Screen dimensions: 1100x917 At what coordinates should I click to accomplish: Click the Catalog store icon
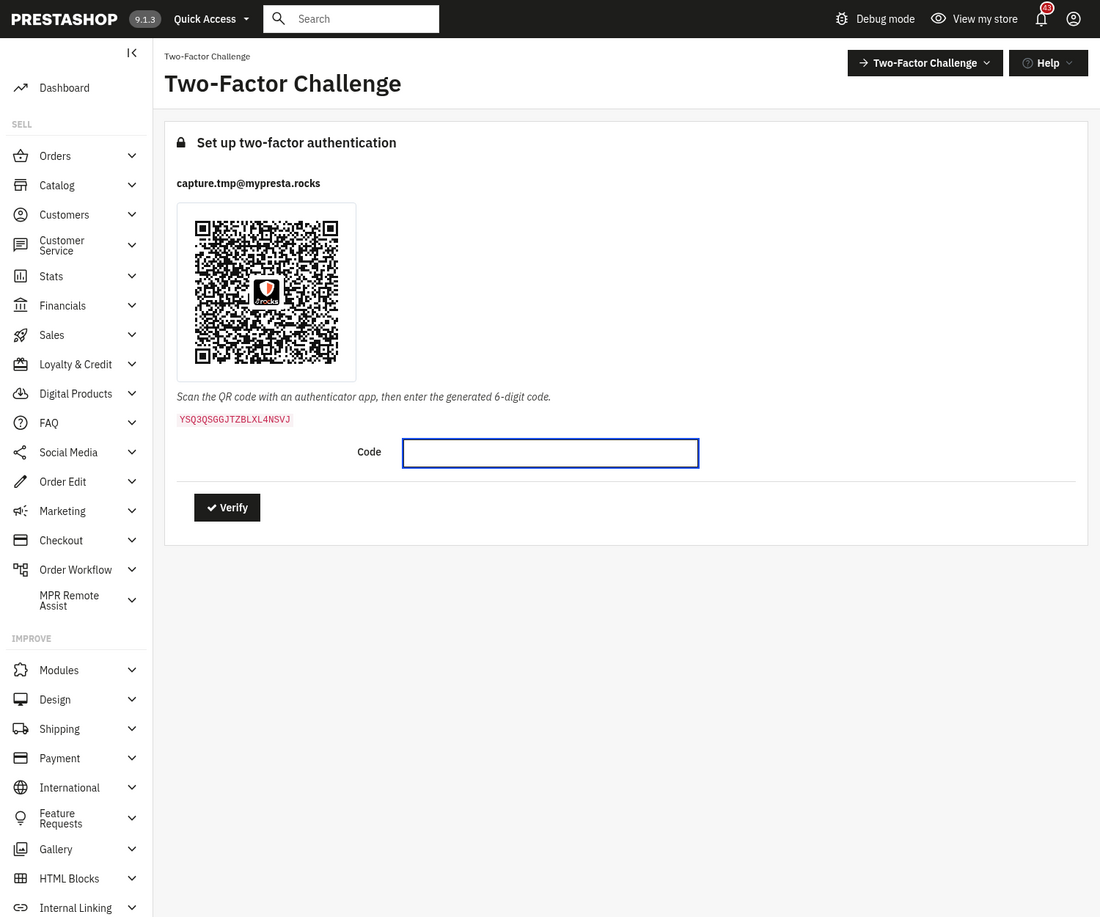pos(20,185)
